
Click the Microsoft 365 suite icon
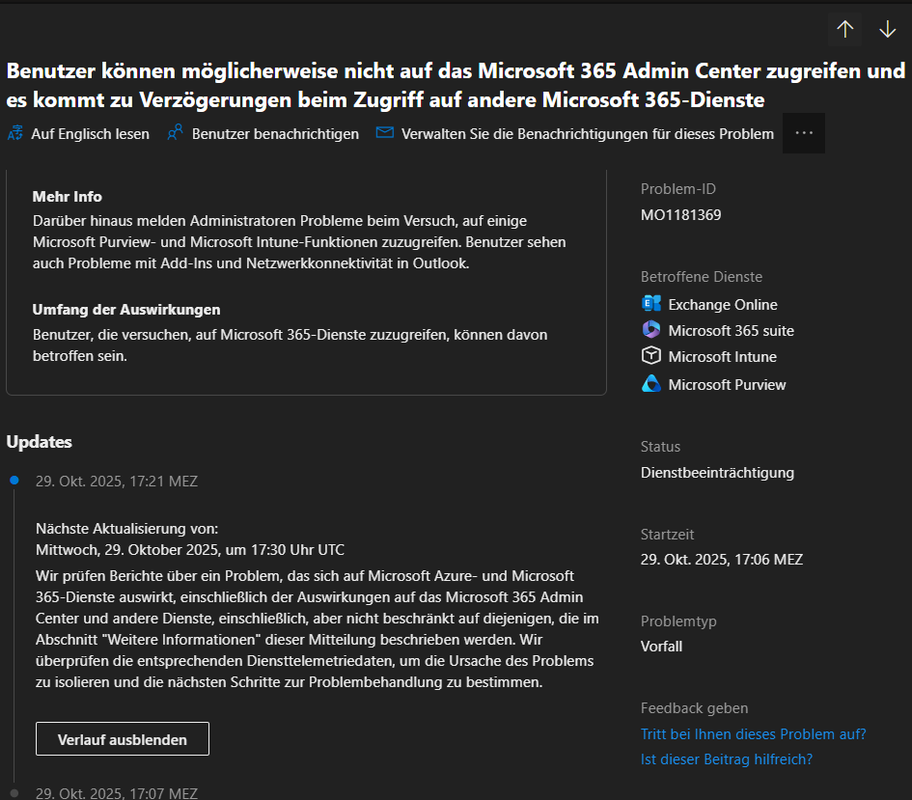click(651, 329)
